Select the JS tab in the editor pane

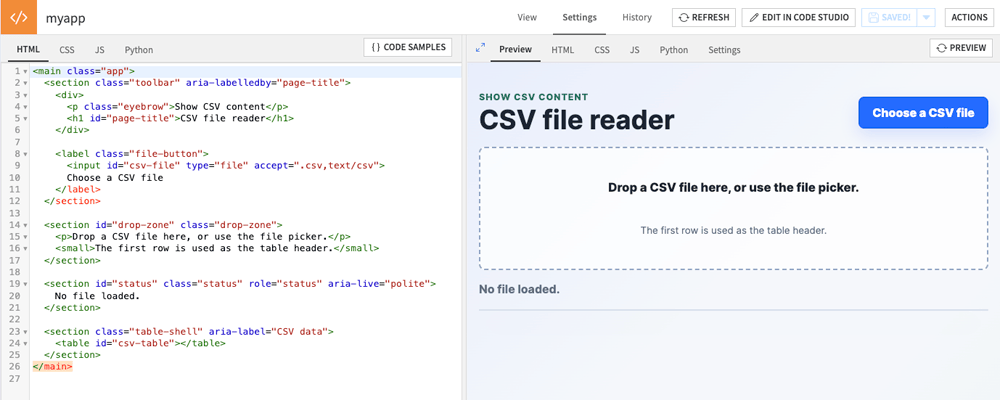click(99, 50)
